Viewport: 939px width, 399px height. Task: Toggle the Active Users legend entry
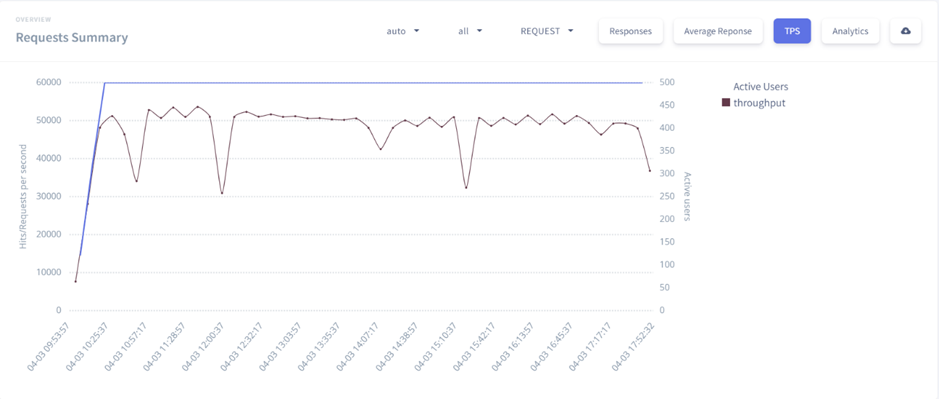coord(761,87)
